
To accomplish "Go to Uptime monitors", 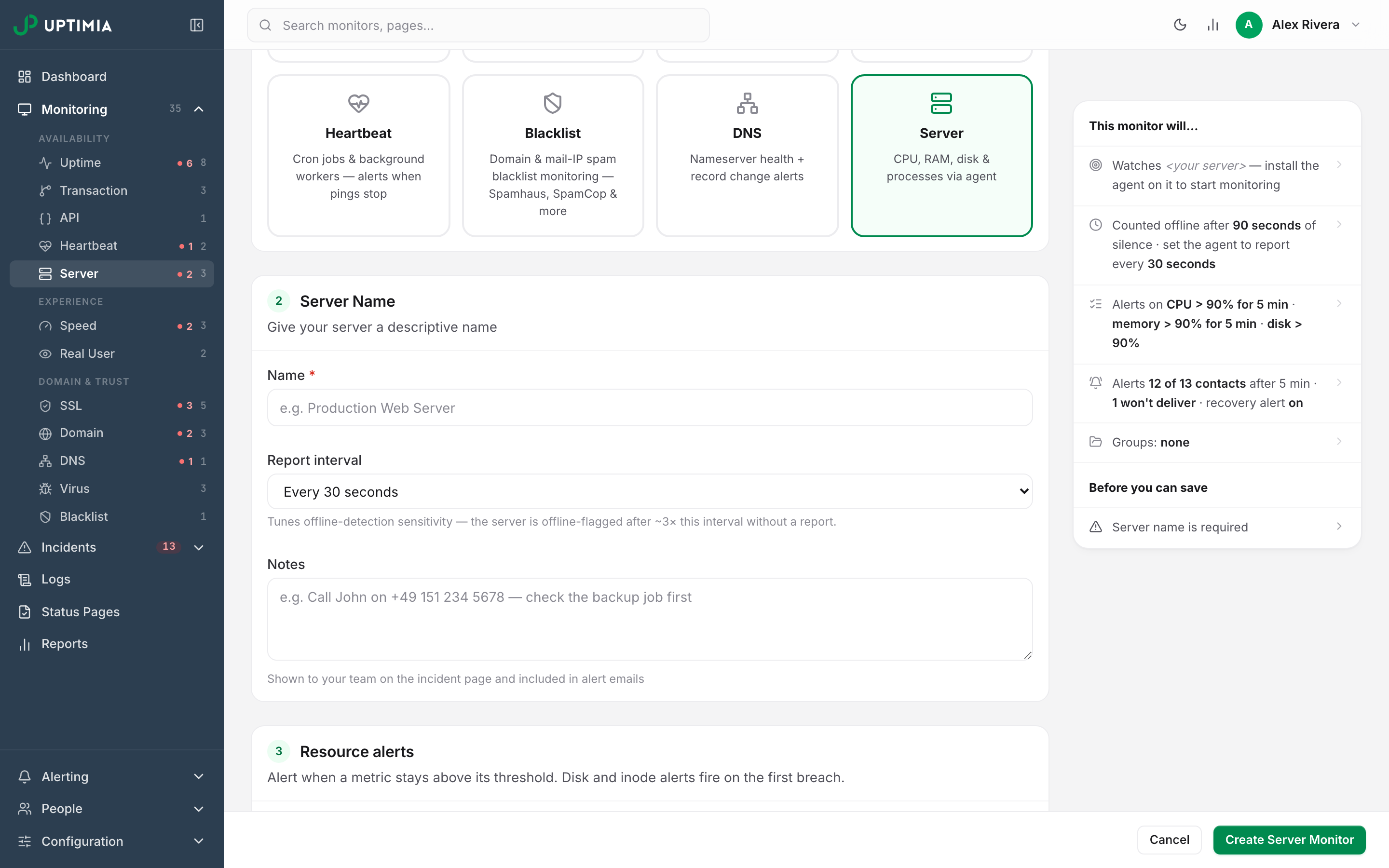I will coord(112,163).
